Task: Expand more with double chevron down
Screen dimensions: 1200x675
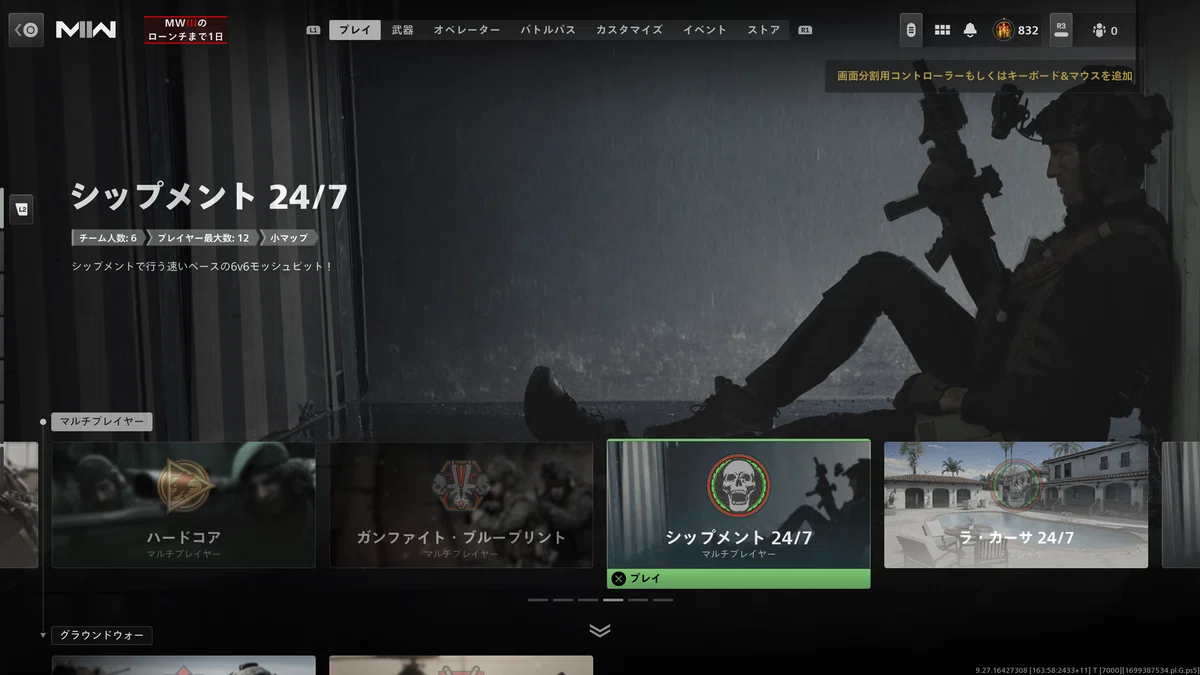Action: (x=600, y=630)
